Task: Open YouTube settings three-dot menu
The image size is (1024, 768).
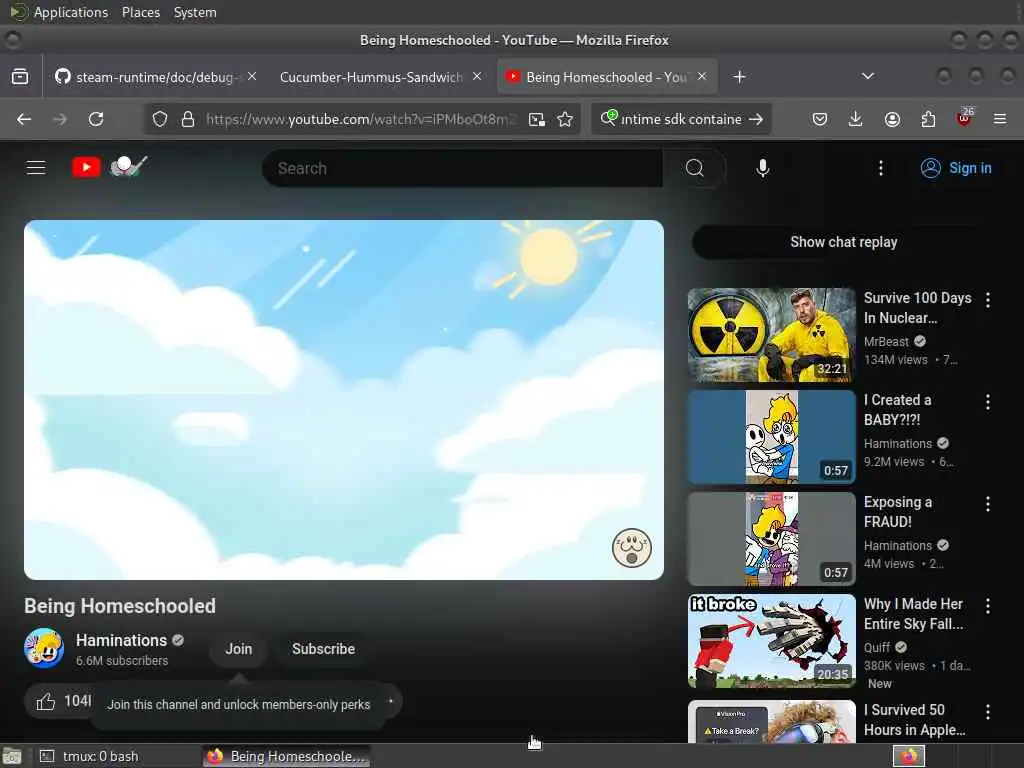Action: [x=880, y=168]
